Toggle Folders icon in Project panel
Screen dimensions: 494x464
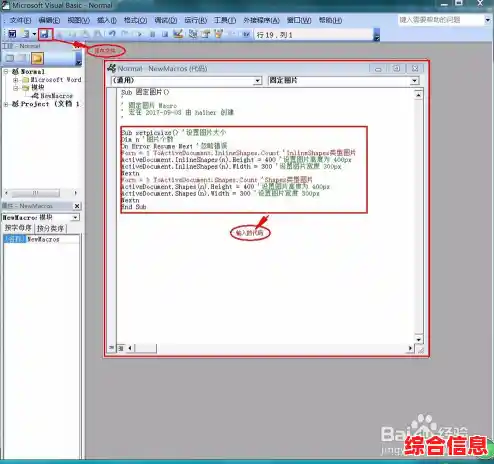[37, 58]
